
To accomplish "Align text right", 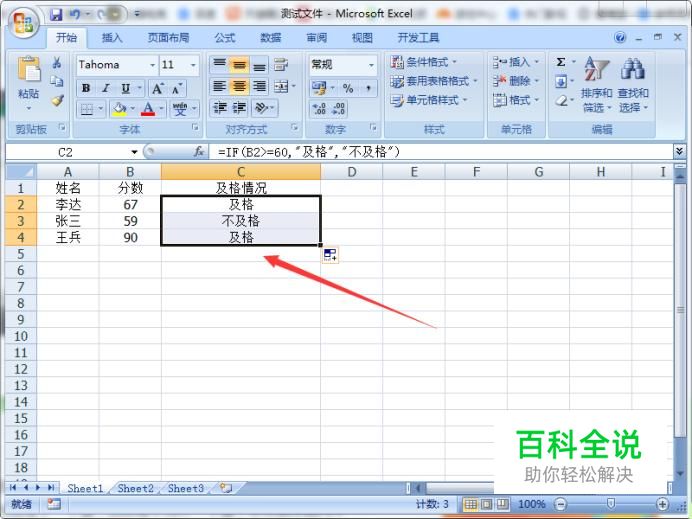I will (x=259, y=86).
